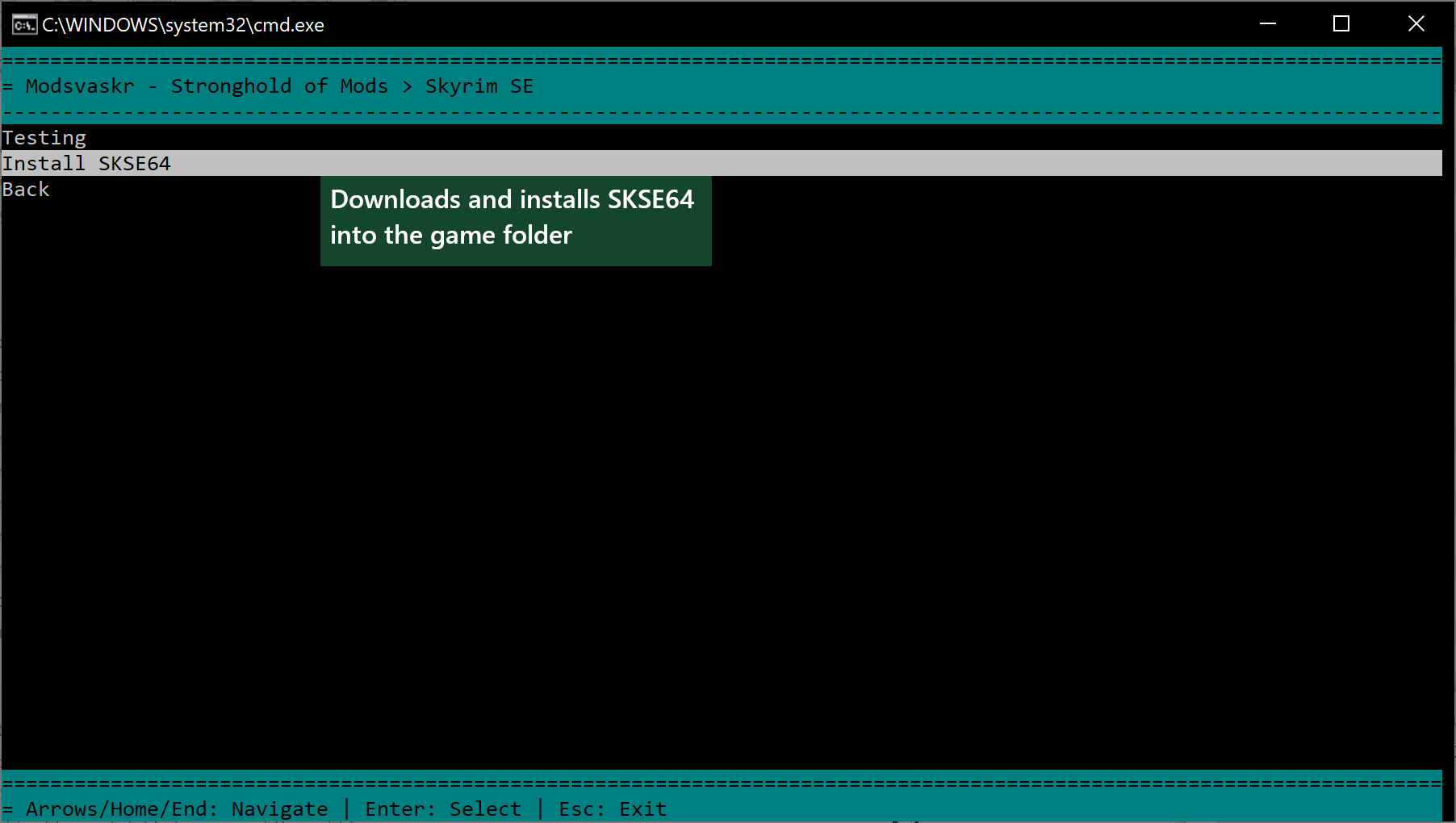Maximize the cmd.exe window

1341,24
